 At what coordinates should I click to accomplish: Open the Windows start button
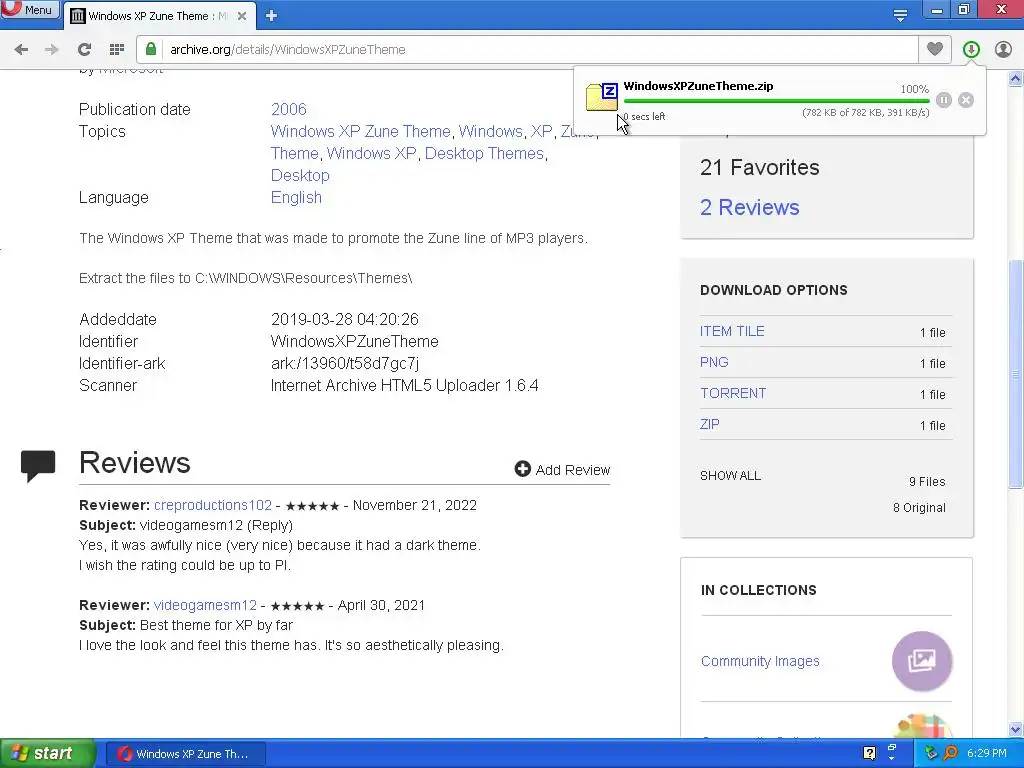pos(47,753)
